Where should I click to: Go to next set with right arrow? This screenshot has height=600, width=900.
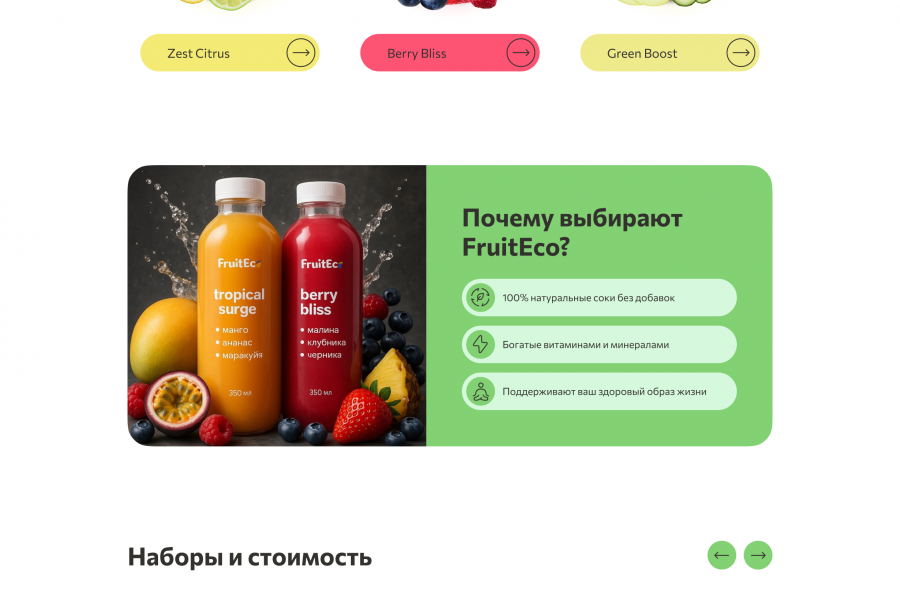coord(758,555)
